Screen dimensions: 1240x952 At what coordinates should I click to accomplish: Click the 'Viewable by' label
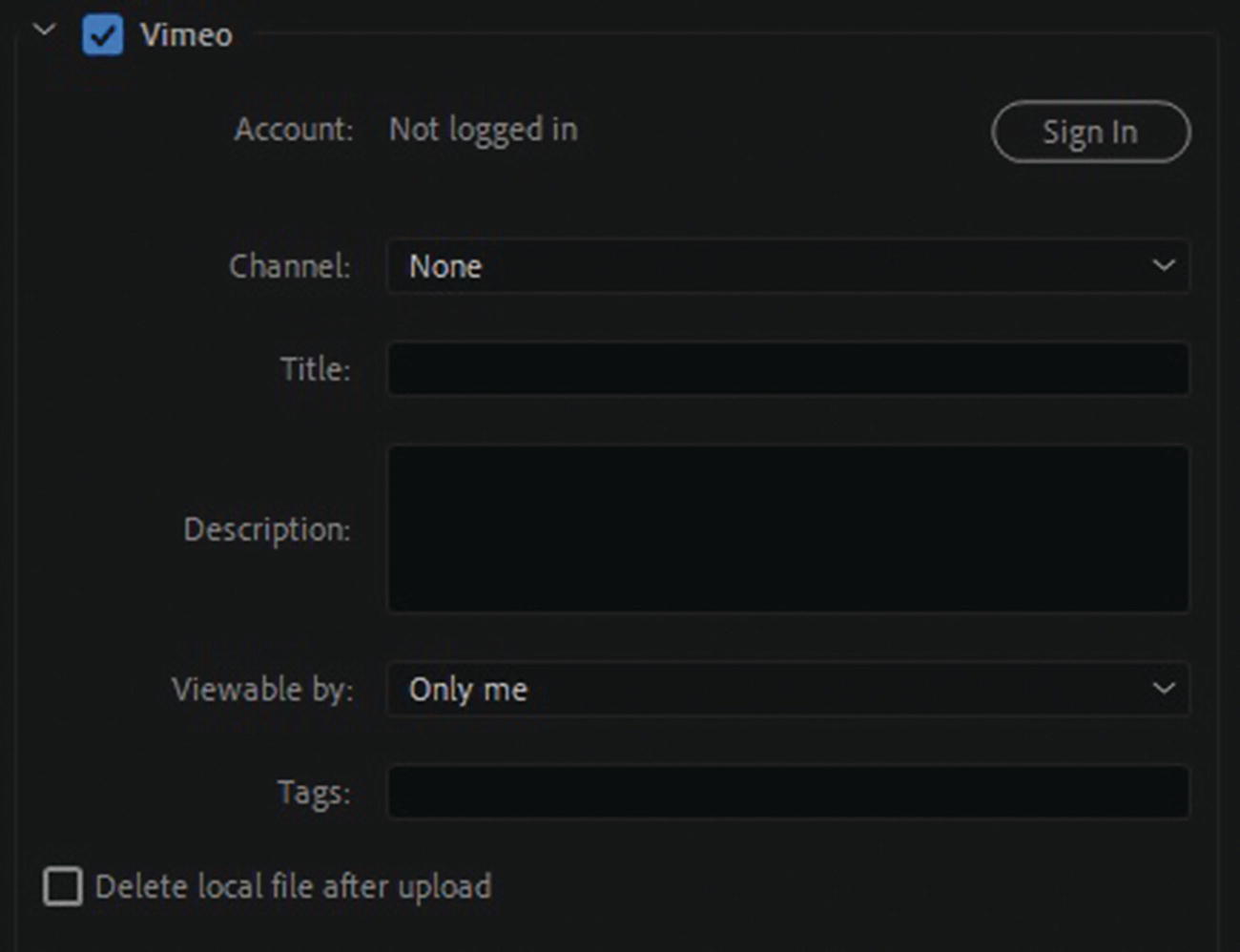(262, 689)
